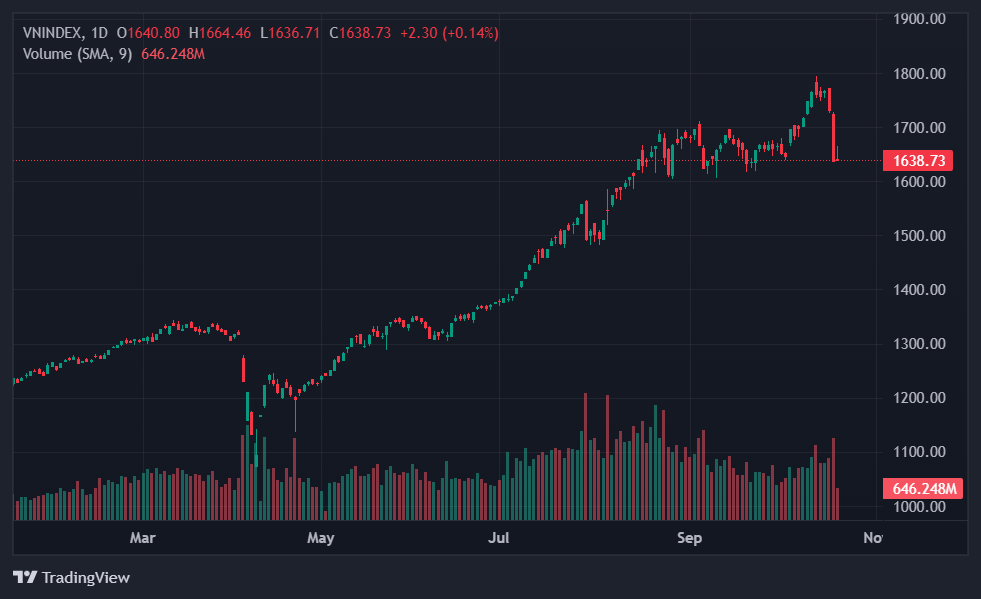The image size is (981, 599).
Task: Click the +2.30 (+0.14%) change value
Action: tap(449, 33)
